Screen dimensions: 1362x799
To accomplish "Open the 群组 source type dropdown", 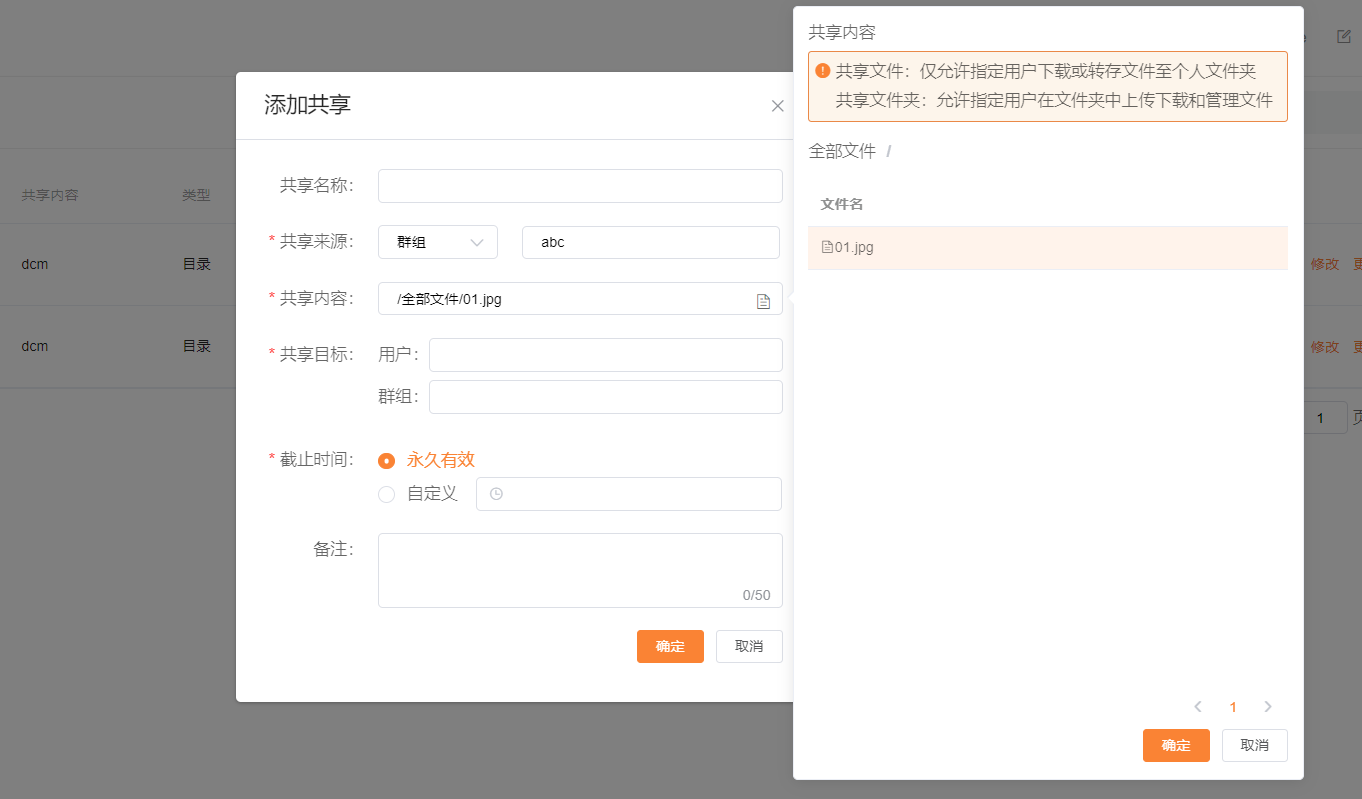I will (438, 242).
